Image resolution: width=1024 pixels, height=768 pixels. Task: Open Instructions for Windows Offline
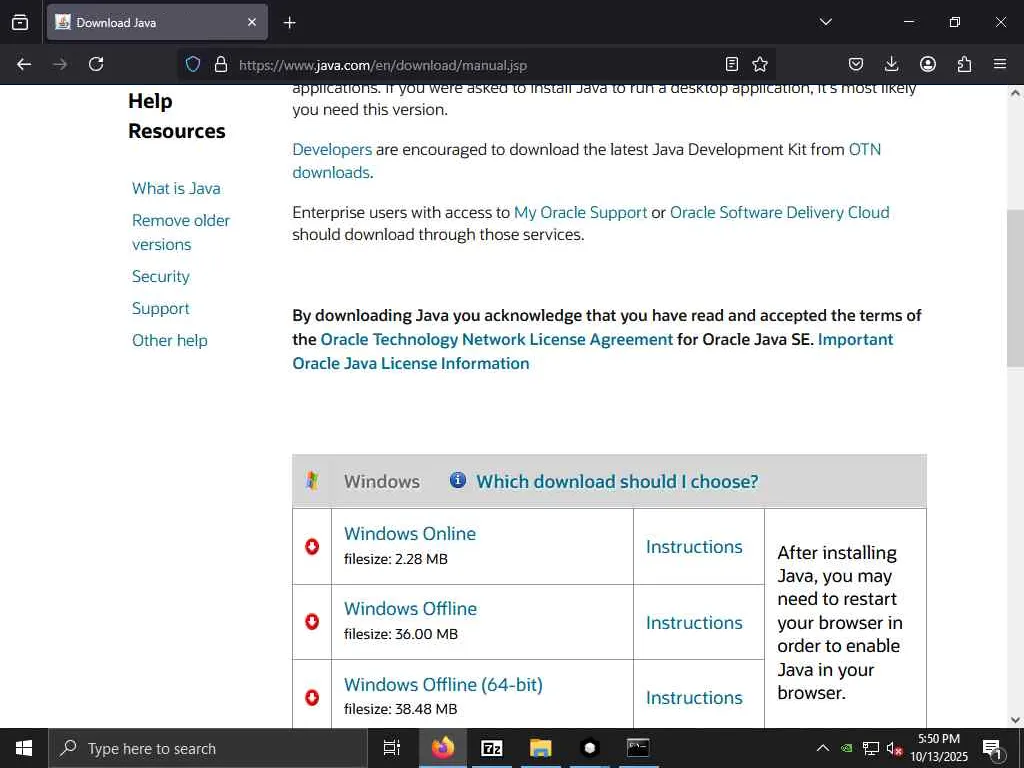coord(694,622)
